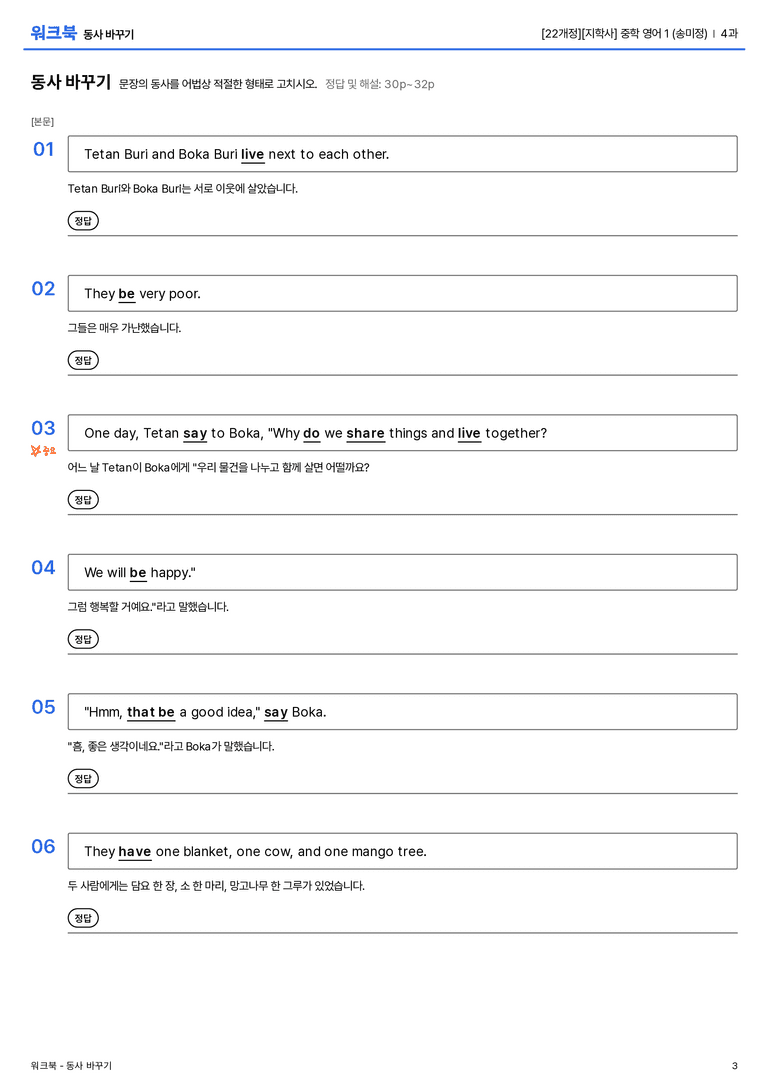The width and height of the screenshot is (768, 1087).
Task: Click underlined 'that be' in question 05
Action: 150,713
